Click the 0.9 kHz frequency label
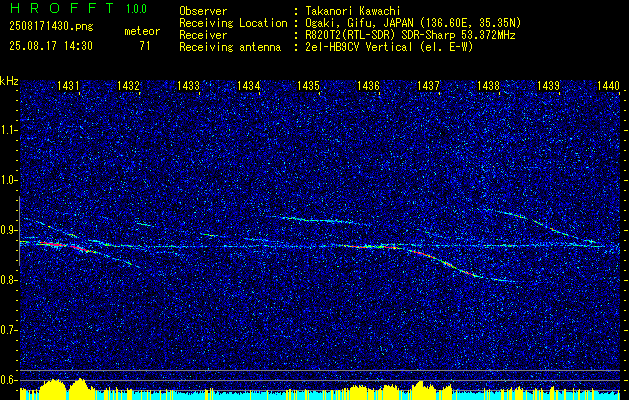 (8, 230)
